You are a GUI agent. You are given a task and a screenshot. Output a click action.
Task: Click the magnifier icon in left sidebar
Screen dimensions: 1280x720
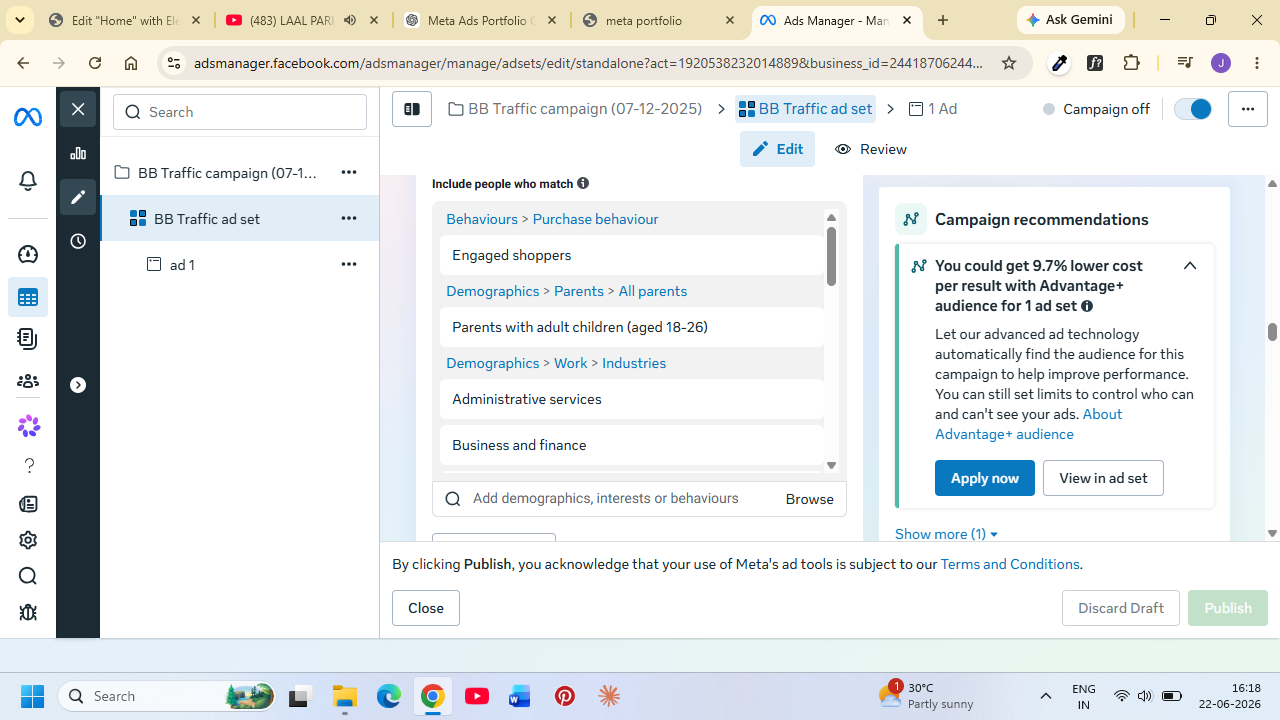tap(28, 576)
